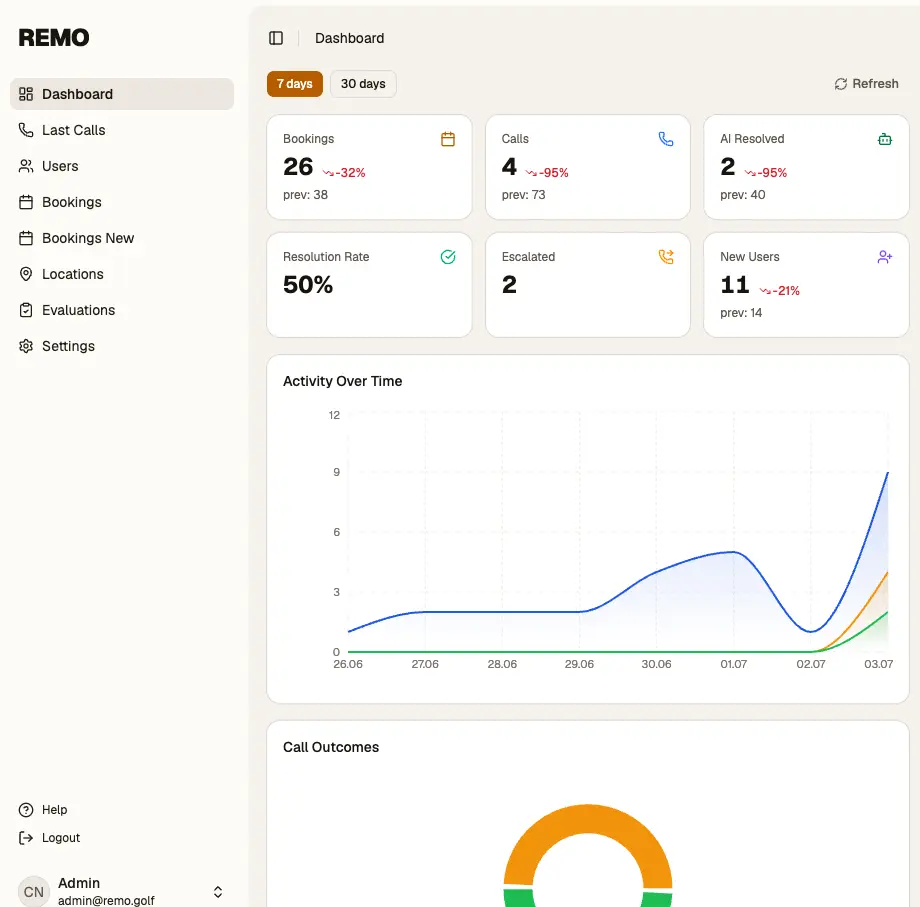Open the Bookings New page
Screen dimensions: 920x907
click(122, 238)
